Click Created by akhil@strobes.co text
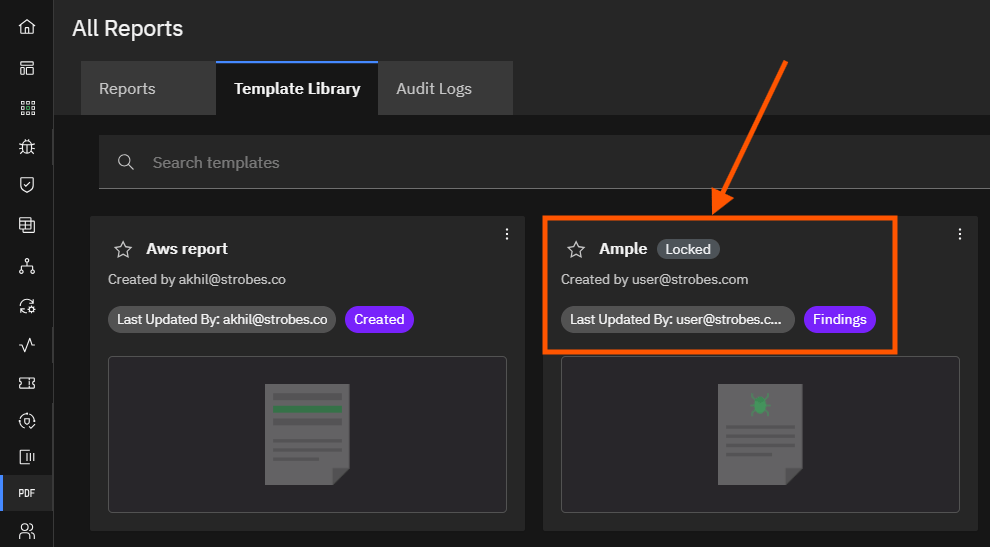The image size is (990, 547). click(197, 279)
